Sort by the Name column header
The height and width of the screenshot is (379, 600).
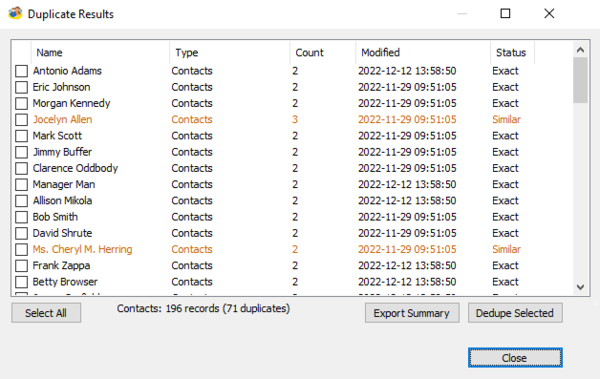(100, 52)
